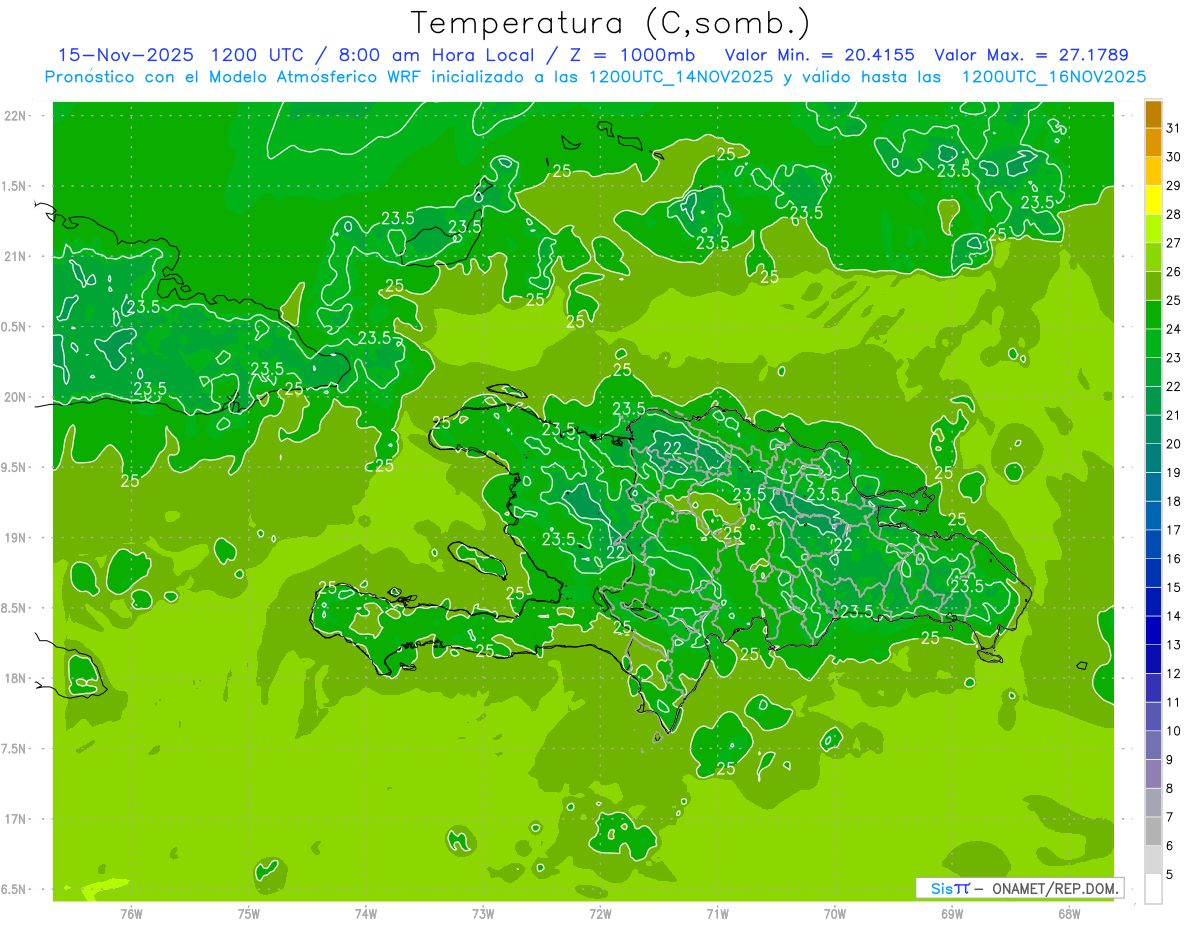Click latitude axis label "21N"
1200x927 pixels.
click(x=17, y=256)
